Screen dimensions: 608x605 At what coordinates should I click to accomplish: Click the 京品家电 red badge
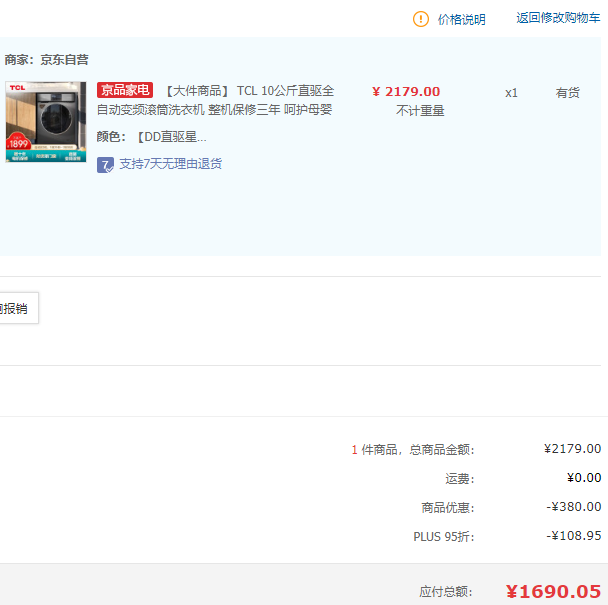[x=125, y=90]
